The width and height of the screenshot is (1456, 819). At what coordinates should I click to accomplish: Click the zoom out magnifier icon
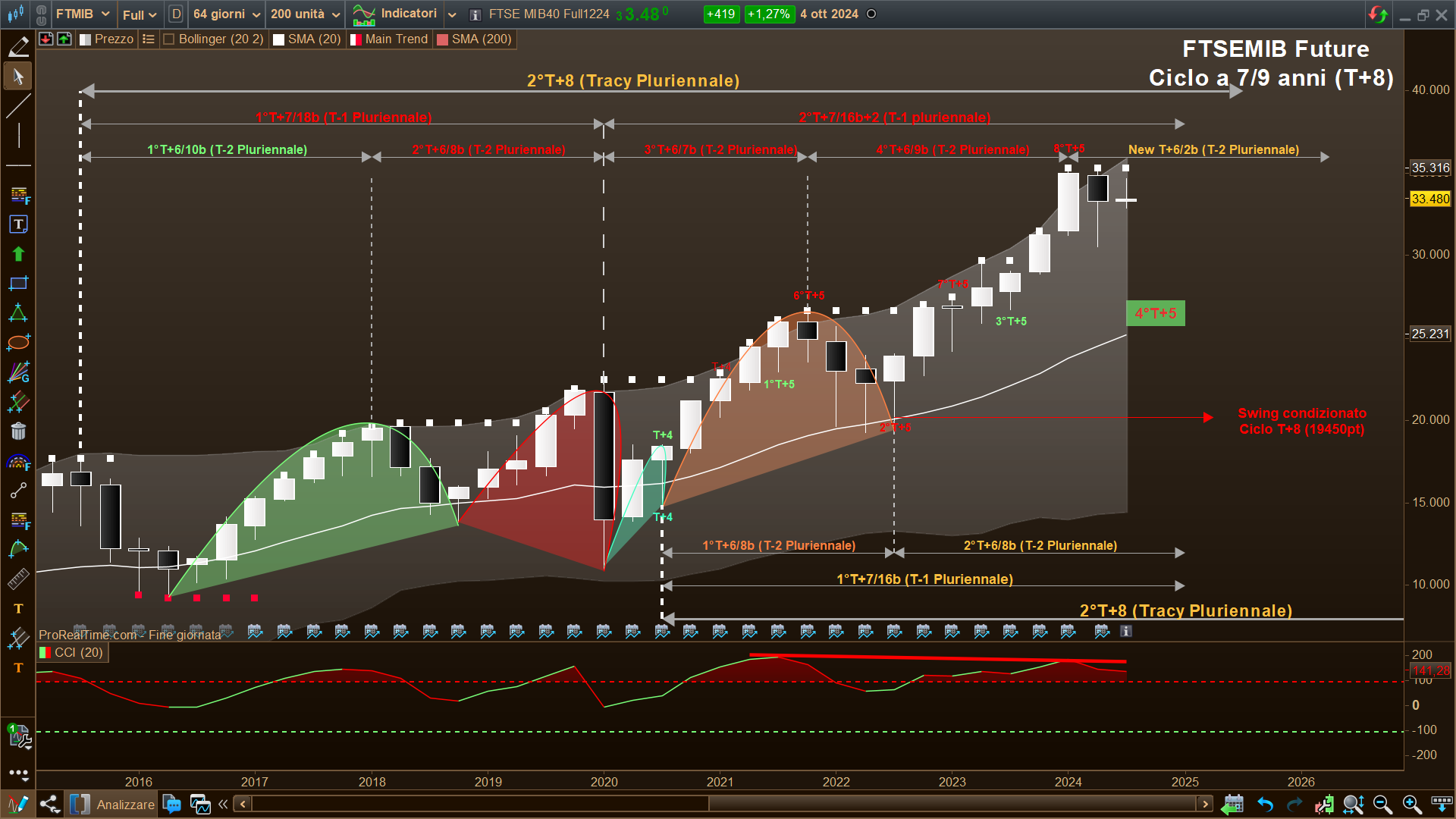pos(1382,805)
